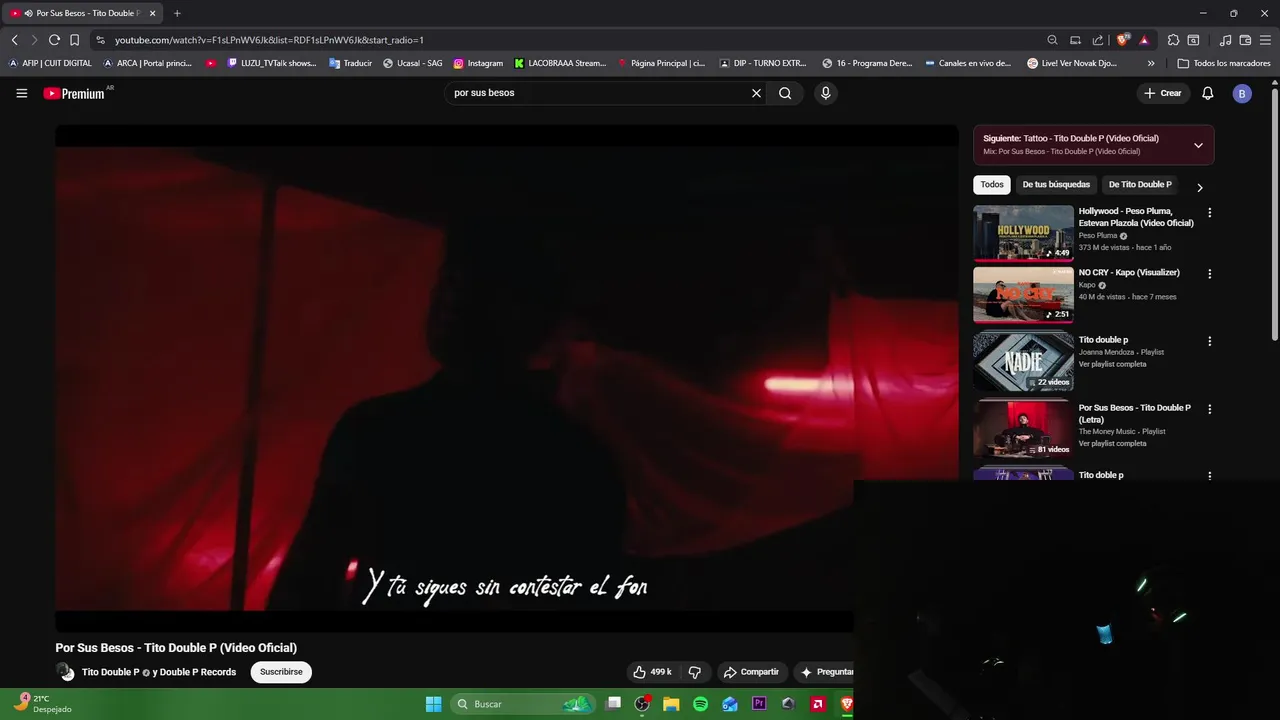Open the Extensions puzzle icon
Screen dimensions: 1280x720
tap(1174, 40)
